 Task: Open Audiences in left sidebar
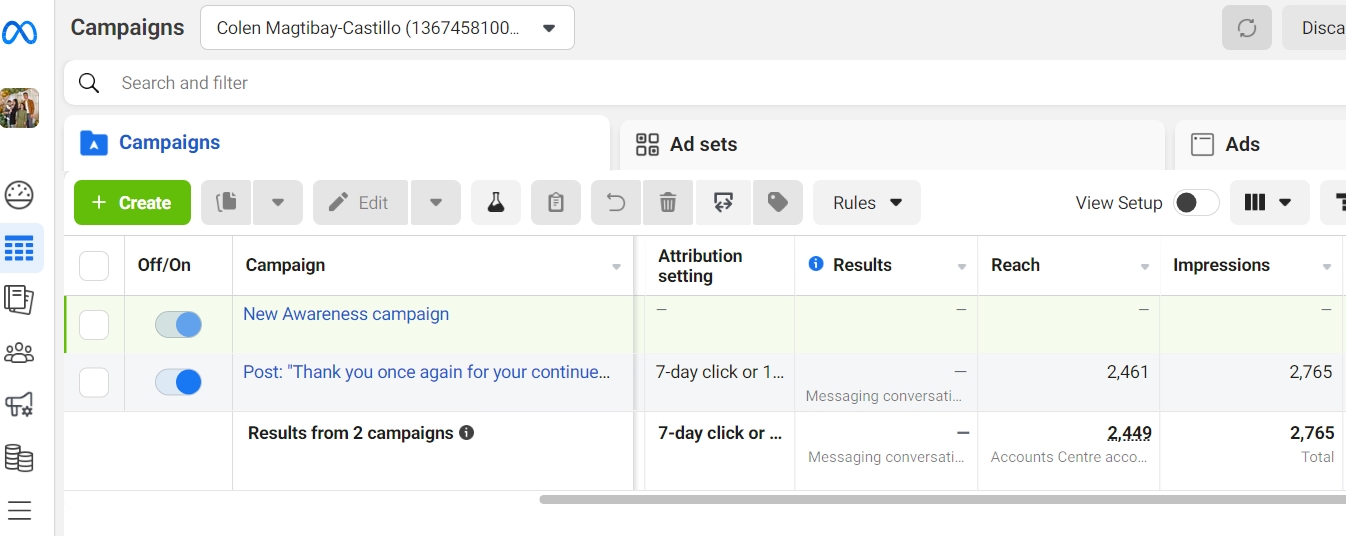pyautogui.click(x=19, y=352)
